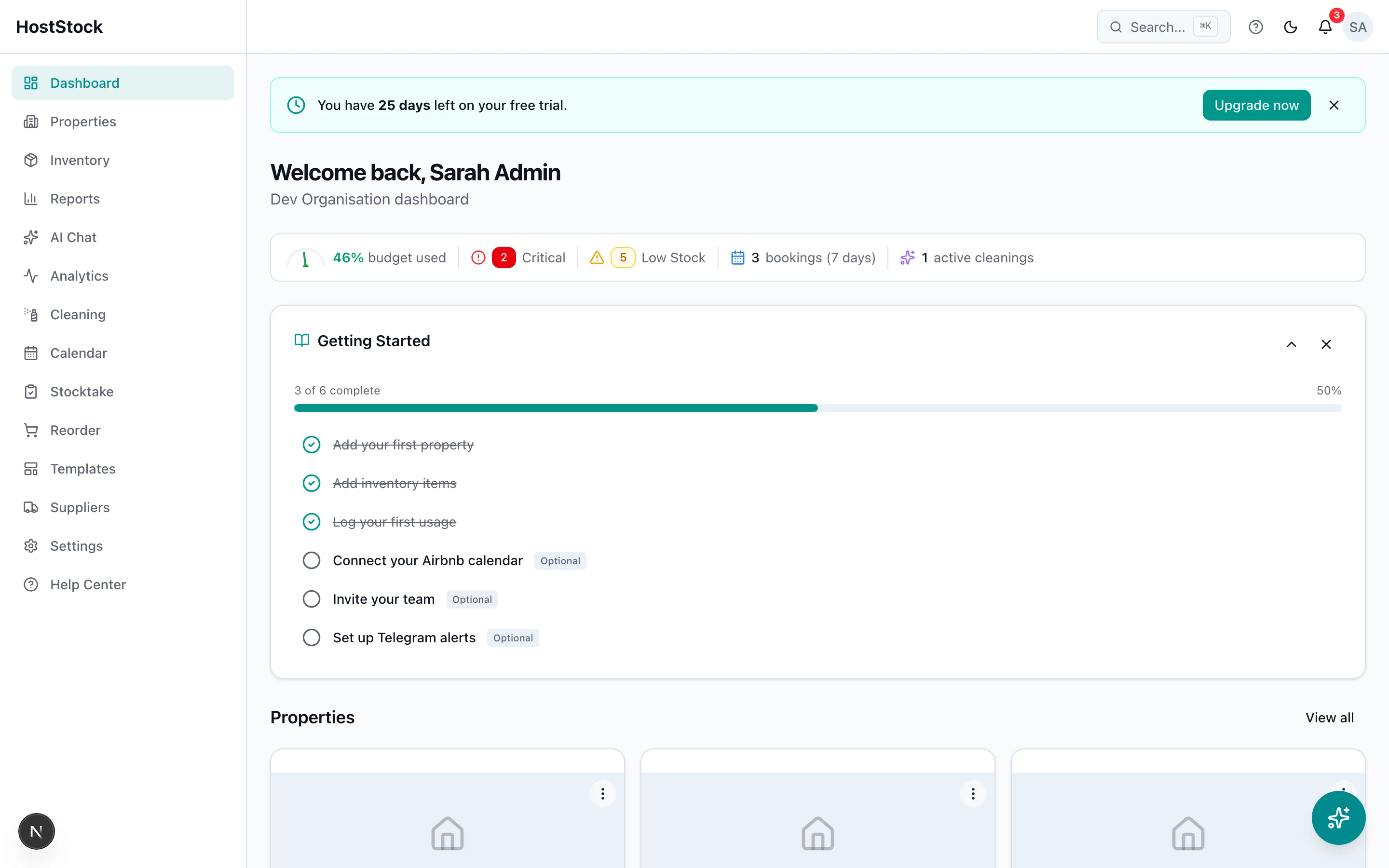The width and height of the screenshot is (1389, 868).
Task: Click 'Set up Telegram alerts' text
Action: 404,637
